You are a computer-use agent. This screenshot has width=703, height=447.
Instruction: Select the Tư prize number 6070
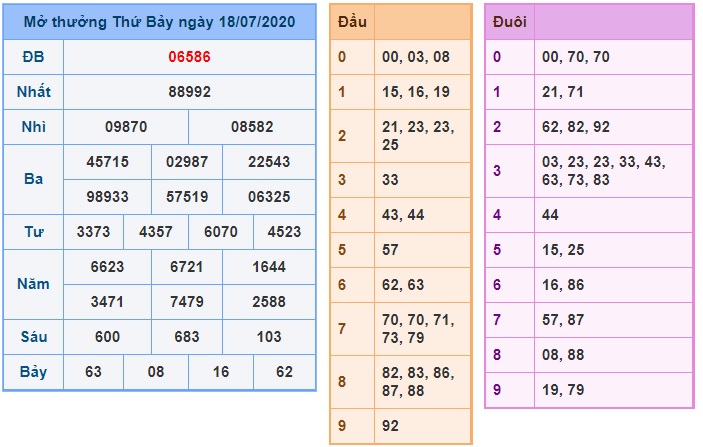click(221, 232)
